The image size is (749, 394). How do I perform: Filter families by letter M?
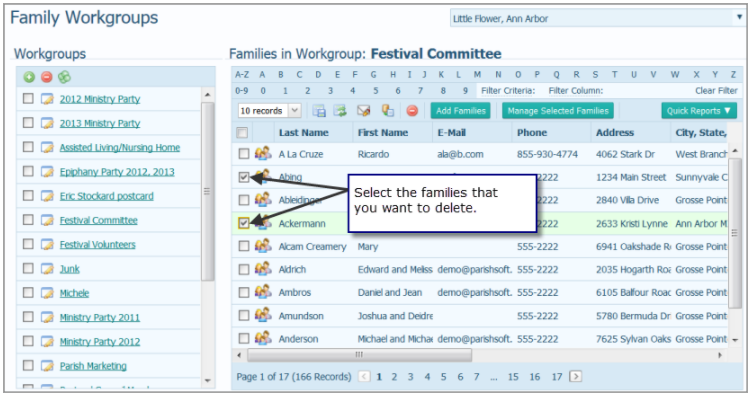(477, 75)
